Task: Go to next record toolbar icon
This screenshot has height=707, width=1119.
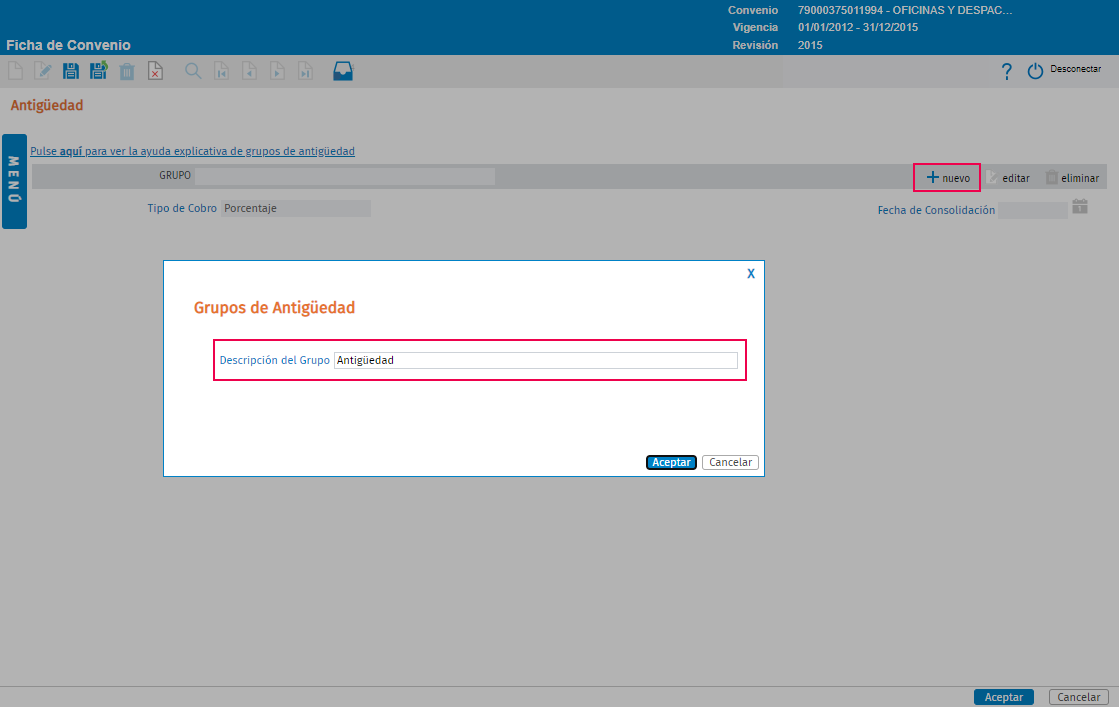Action: tap(277, 71)
